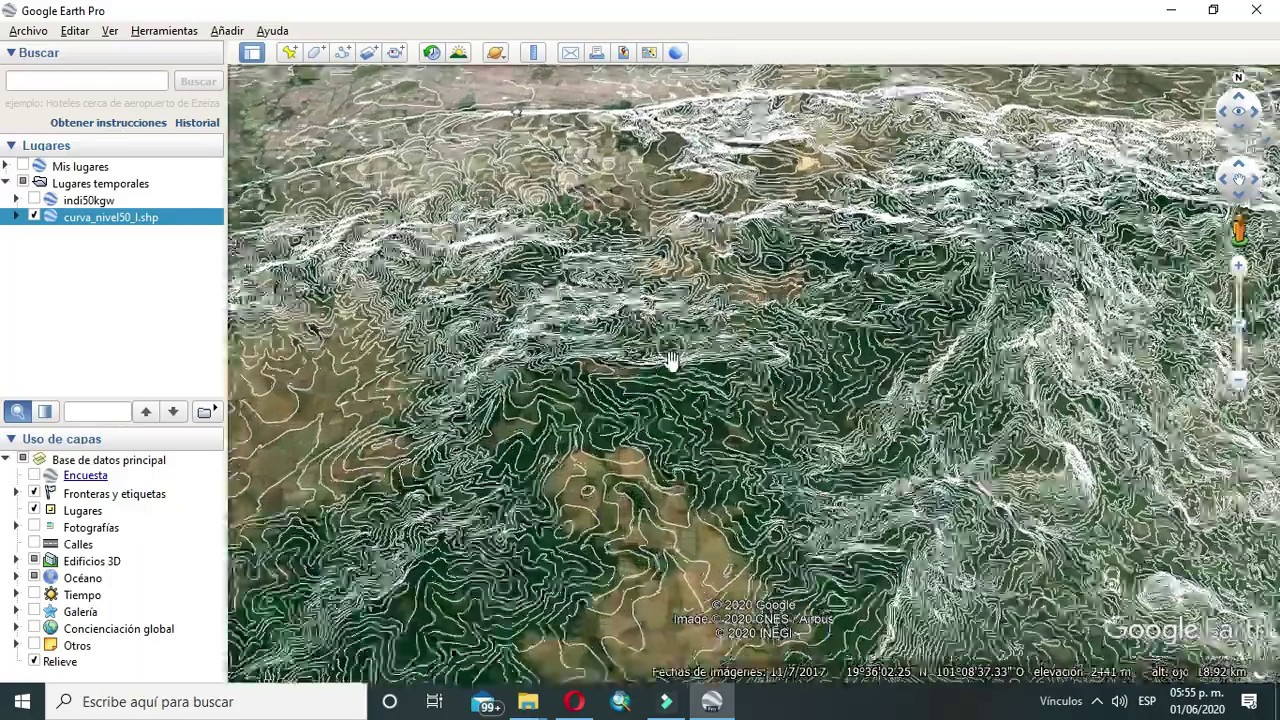Show historical imagery clock tool

[432, 53]
